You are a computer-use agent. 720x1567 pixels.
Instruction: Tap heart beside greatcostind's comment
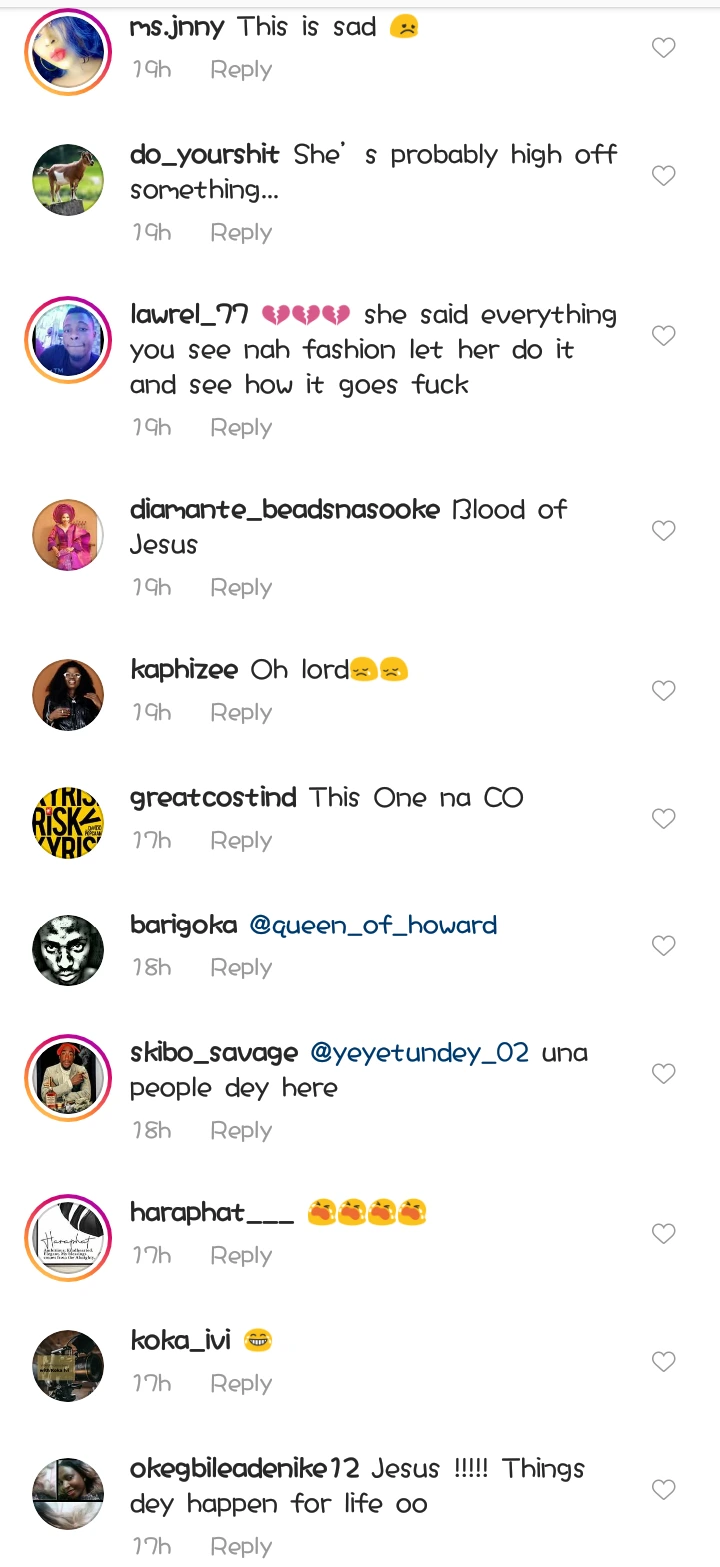[x=664, y=819]
